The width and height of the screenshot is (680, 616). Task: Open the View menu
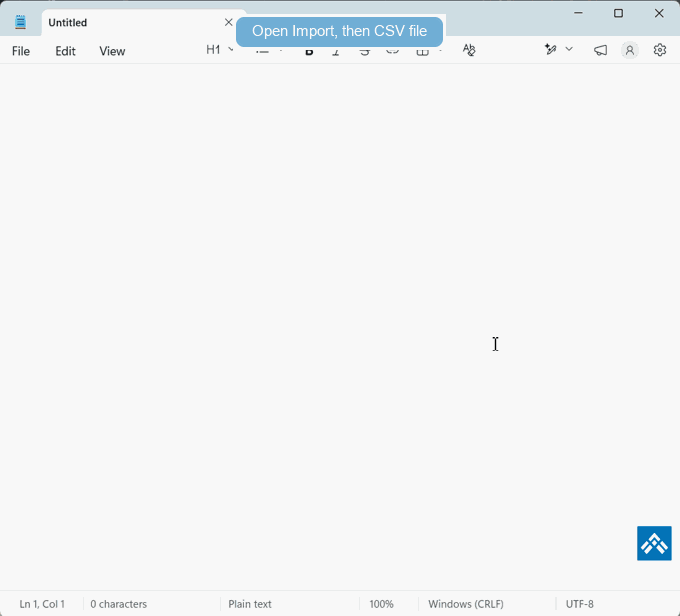coord(112,51)
